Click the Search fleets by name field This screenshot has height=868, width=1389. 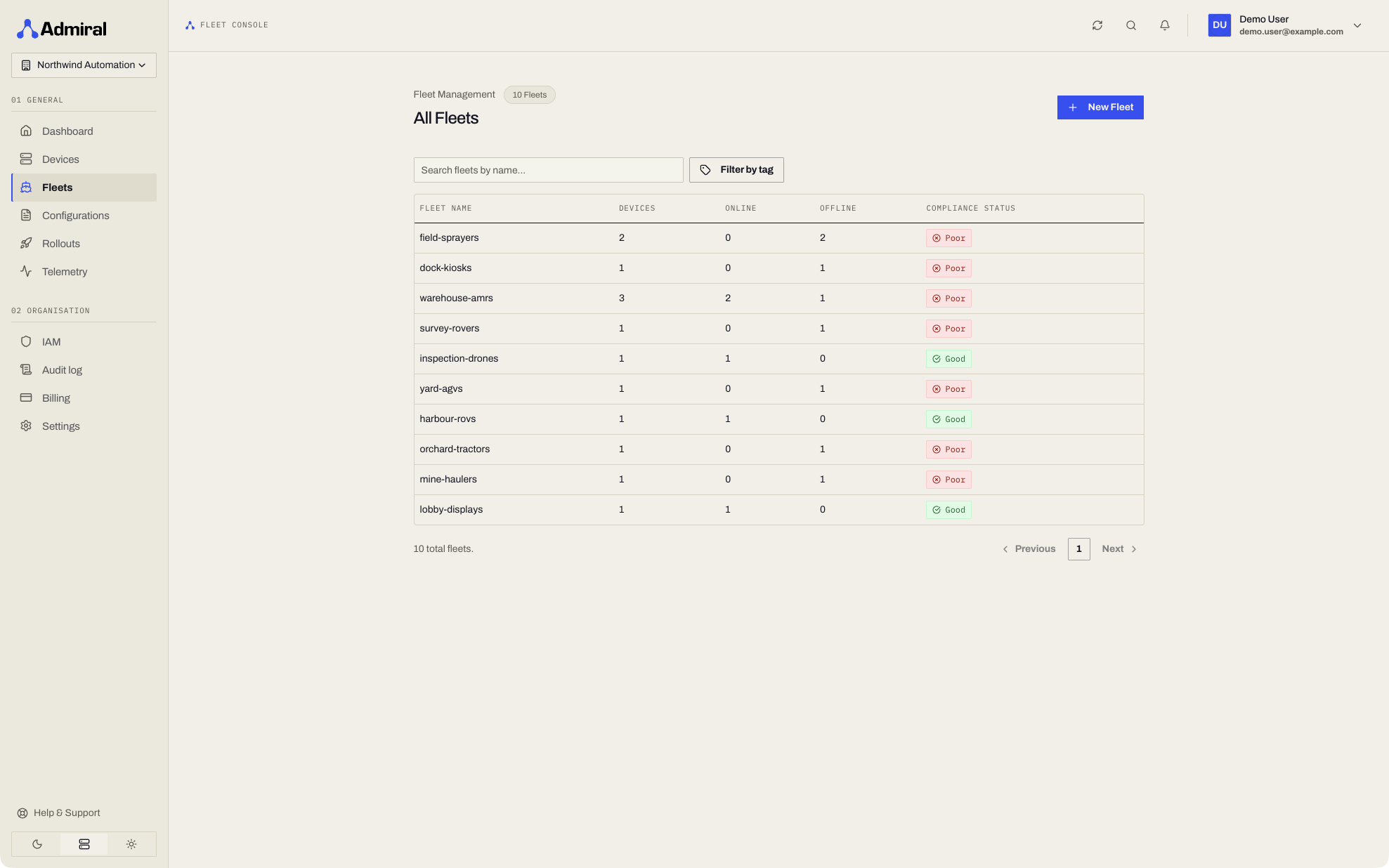(548, 170)
